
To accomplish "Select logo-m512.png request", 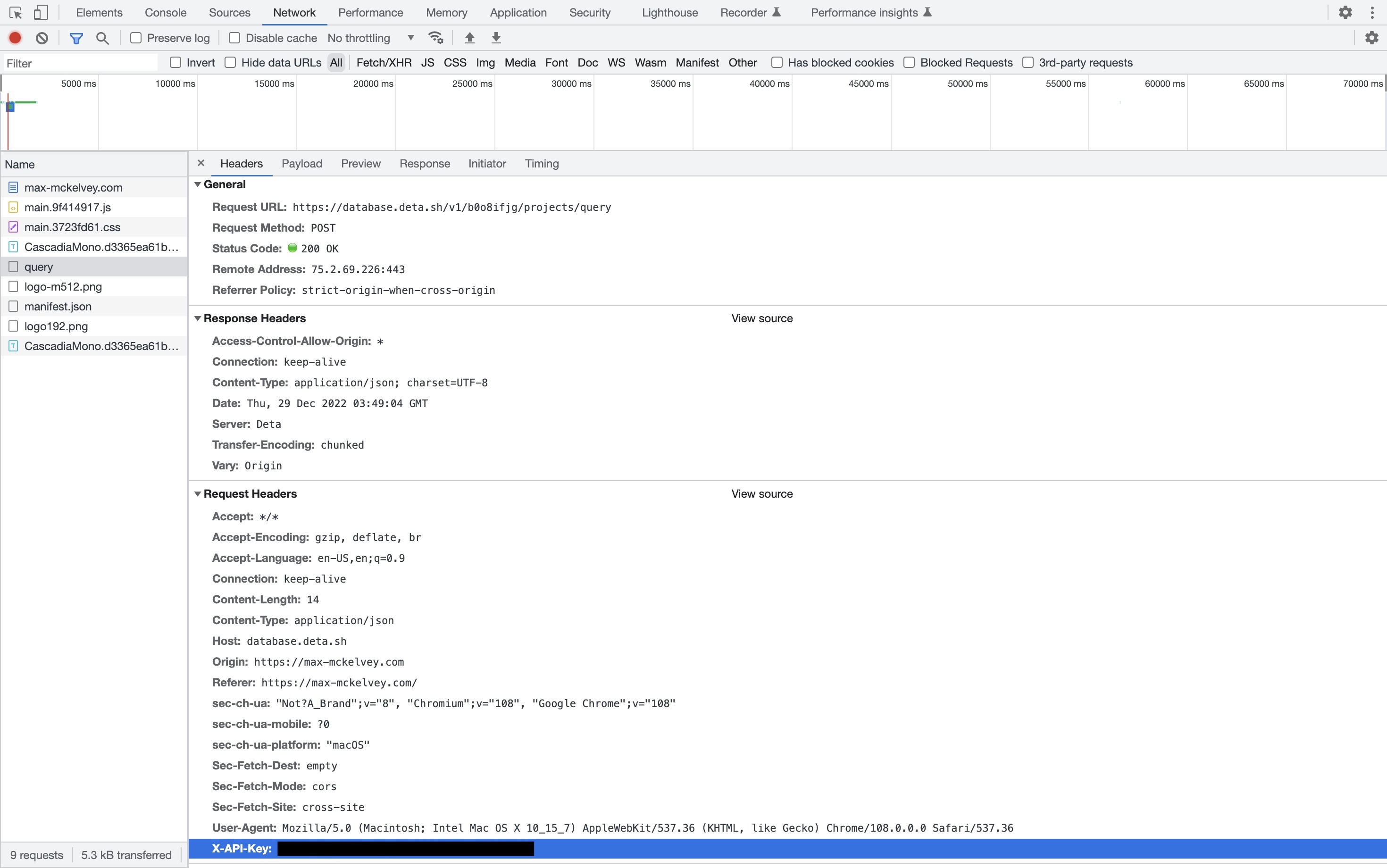I will pyautogui.click(x=94, y=286).
